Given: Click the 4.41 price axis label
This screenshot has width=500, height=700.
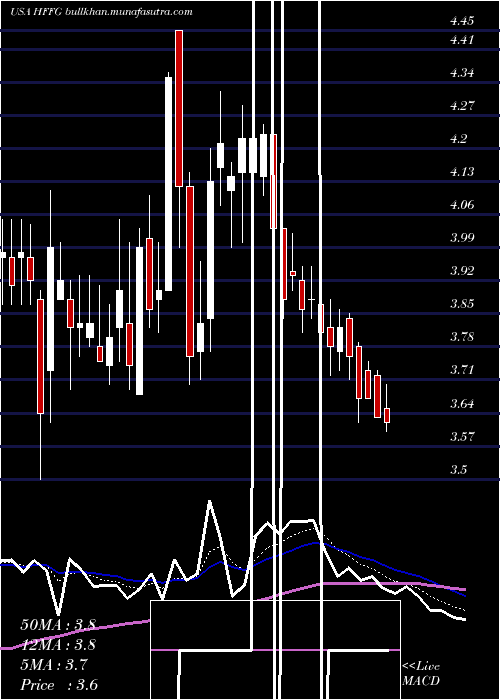Looking at the screenshot, I should [x=462, y=40].
